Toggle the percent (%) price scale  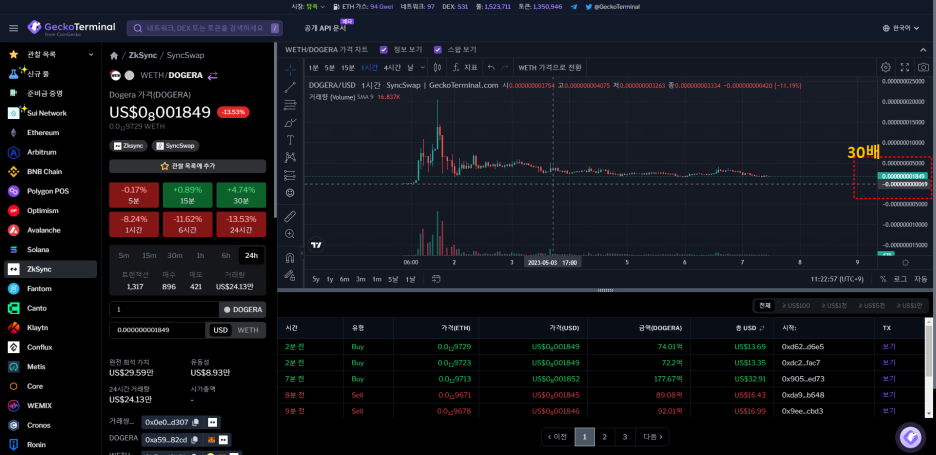pos(883,279)
